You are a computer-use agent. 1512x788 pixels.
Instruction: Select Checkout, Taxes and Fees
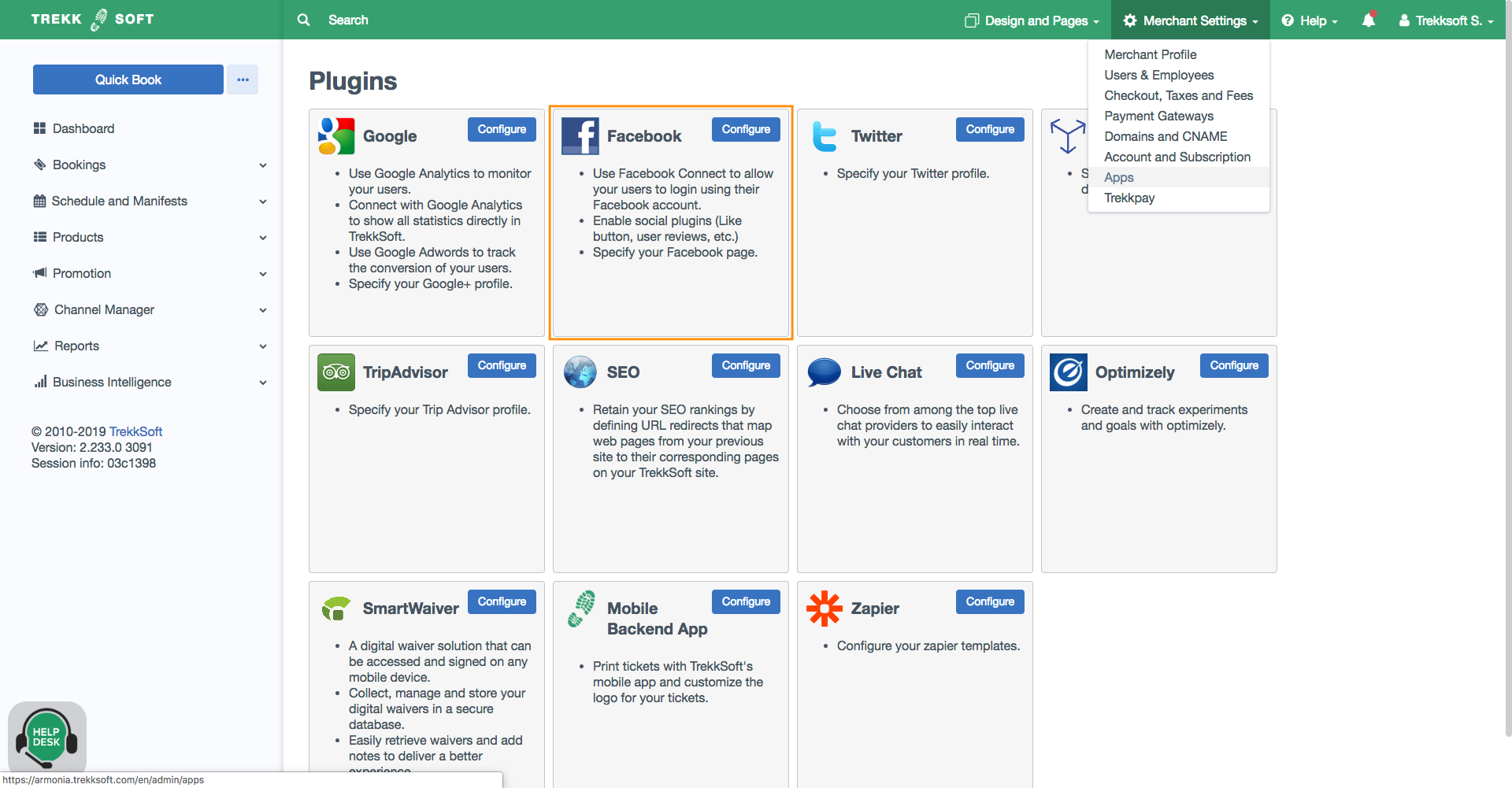tap(1178, 95)
